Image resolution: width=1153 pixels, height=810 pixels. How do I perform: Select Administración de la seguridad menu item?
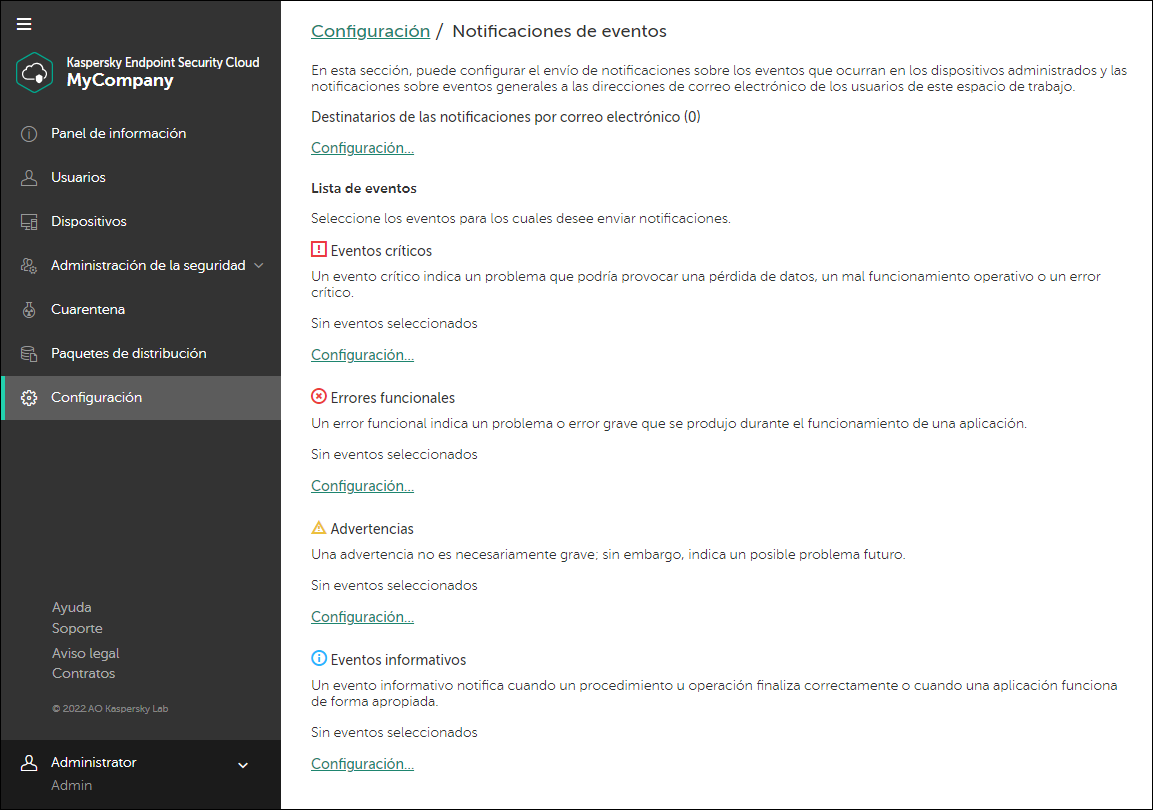point(141,266)
